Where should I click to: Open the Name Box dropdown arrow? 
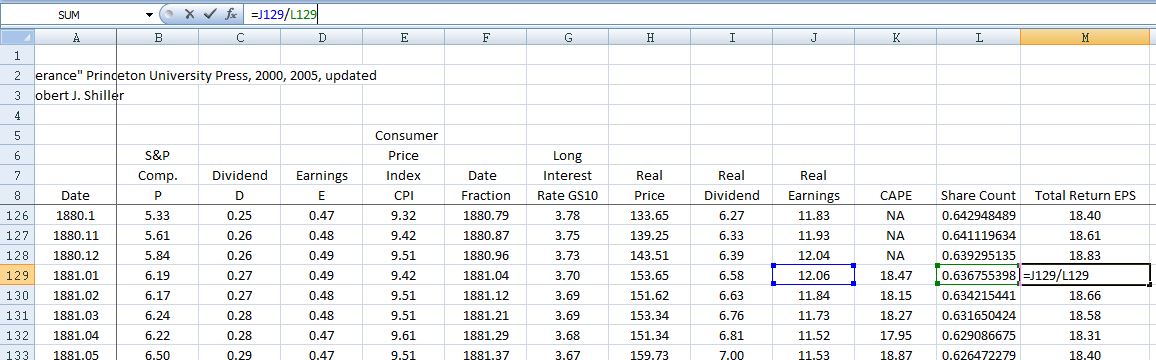pyautogui.click(x=150, y=14)
